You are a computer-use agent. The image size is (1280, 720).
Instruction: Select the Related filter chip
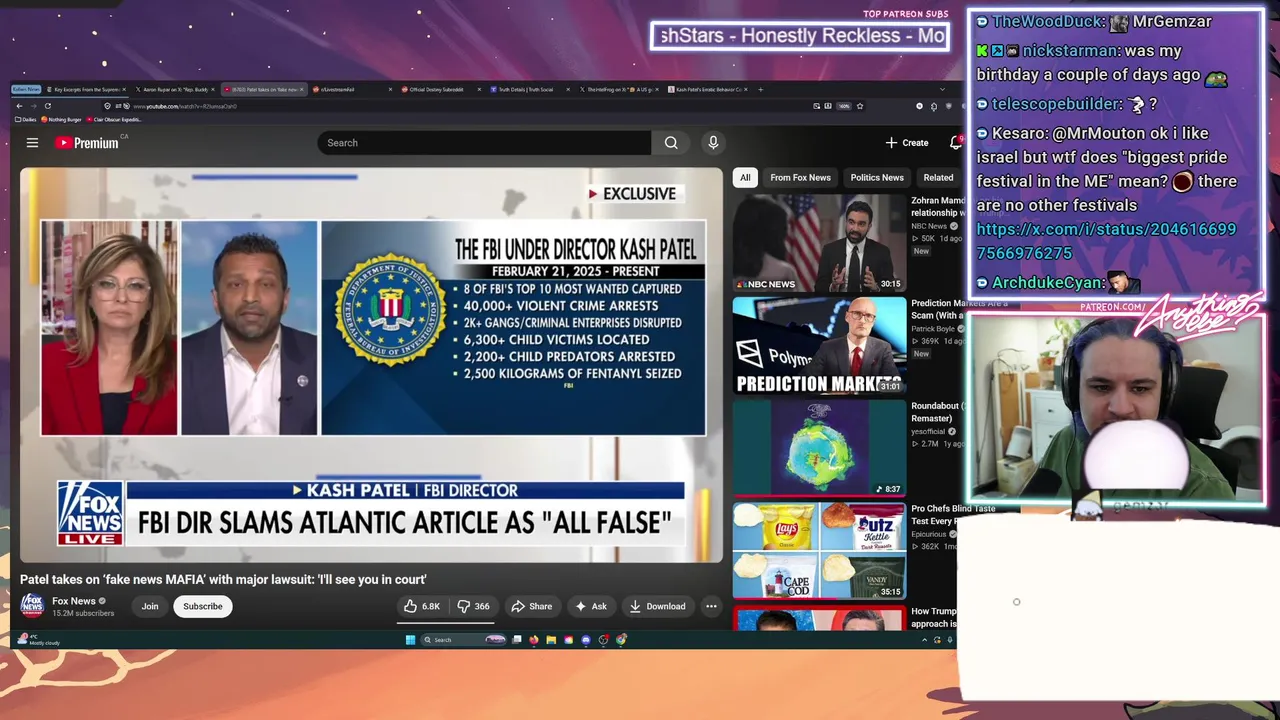pos(938,178)
